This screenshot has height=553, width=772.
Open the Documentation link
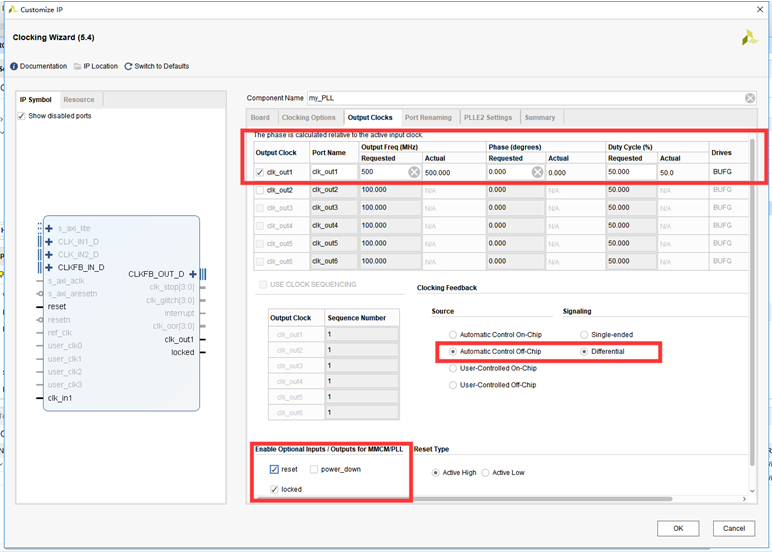click(x=43, y=66)
